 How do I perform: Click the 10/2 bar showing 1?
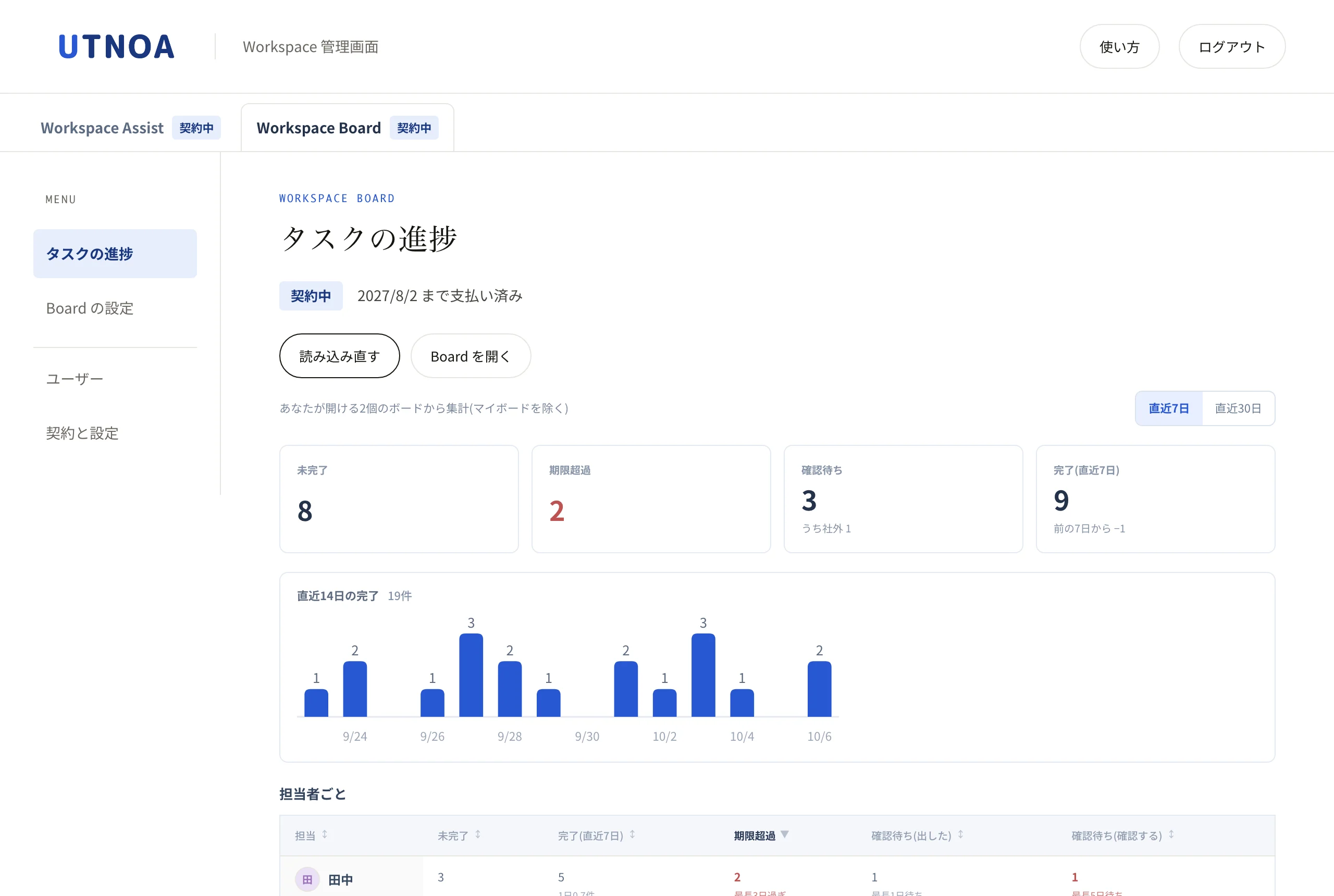[664, 703]
